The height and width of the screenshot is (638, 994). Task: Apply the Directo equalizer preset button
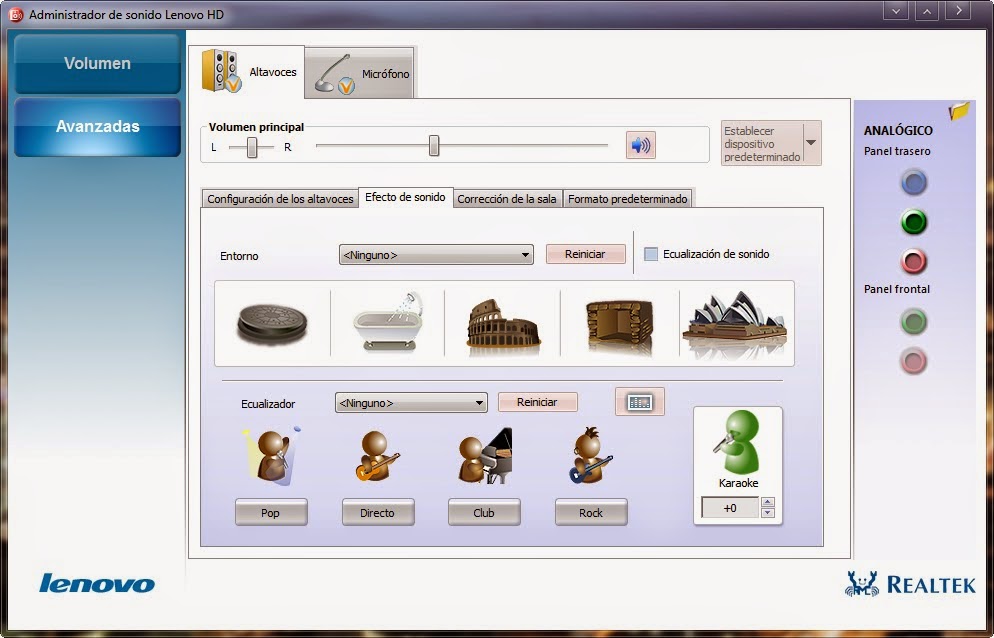(x=378, y=512)
